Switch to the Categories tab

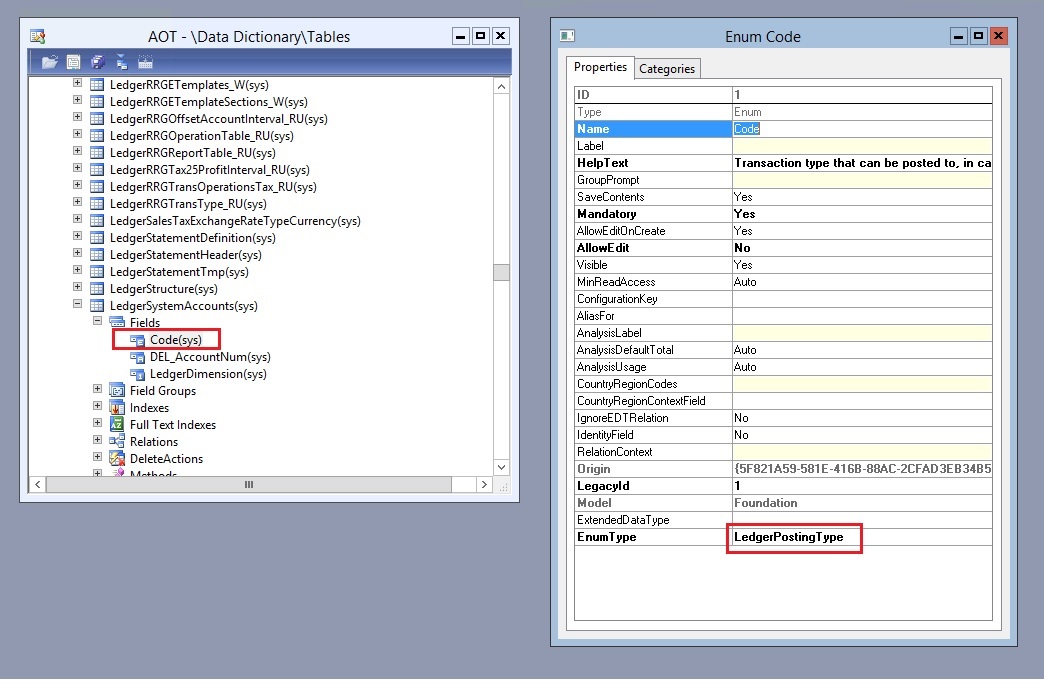click(x=667, y=68)
